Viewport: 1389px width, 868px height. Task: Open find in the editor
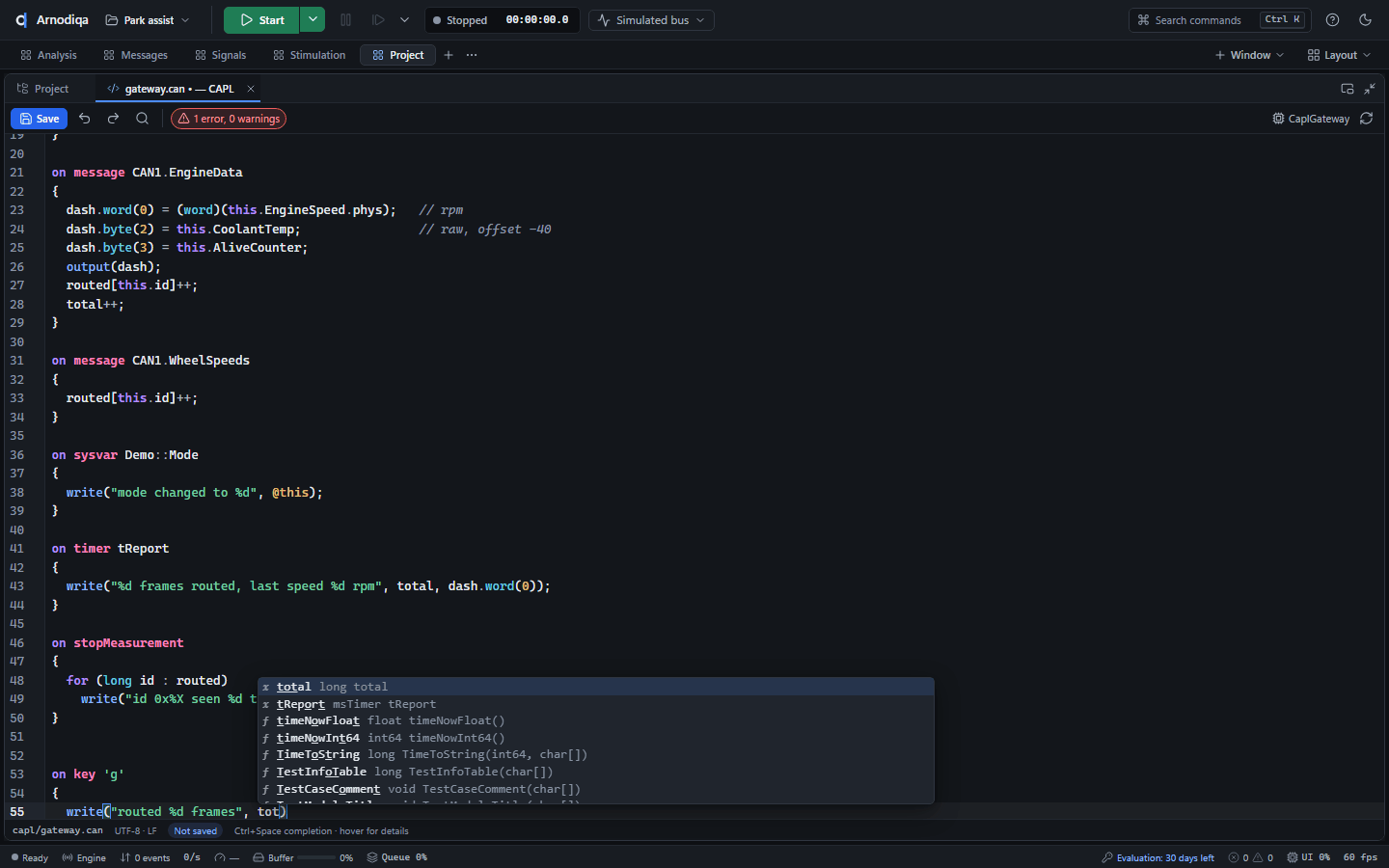click(142, 119)
